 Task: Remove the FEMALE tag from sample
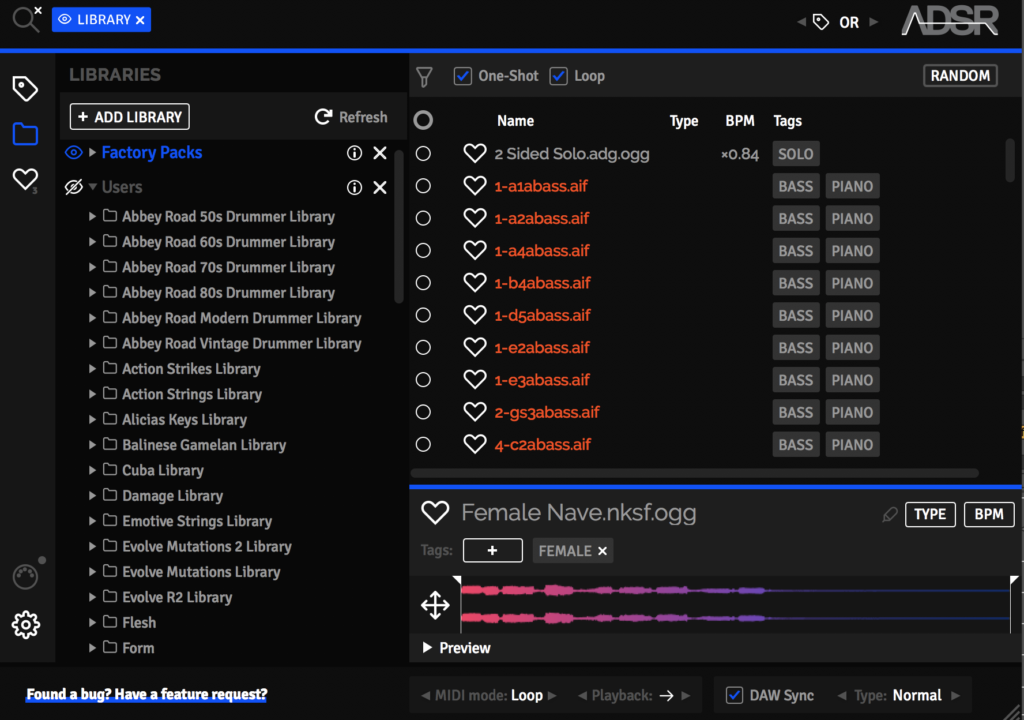[x=602, y=551]
